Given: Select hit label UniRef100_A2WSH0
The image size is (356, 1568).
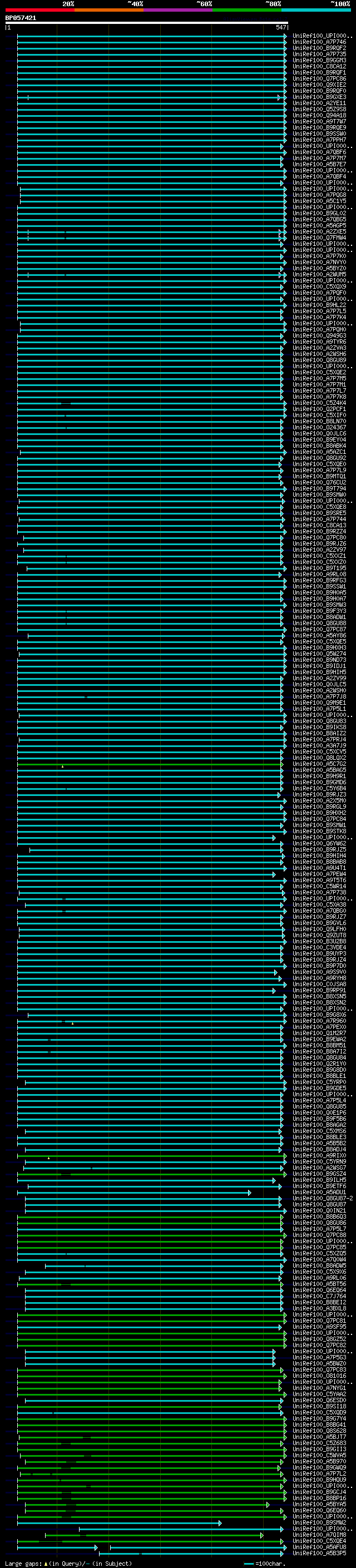Looking at the screenshot, I should click(x=319, y=690).
